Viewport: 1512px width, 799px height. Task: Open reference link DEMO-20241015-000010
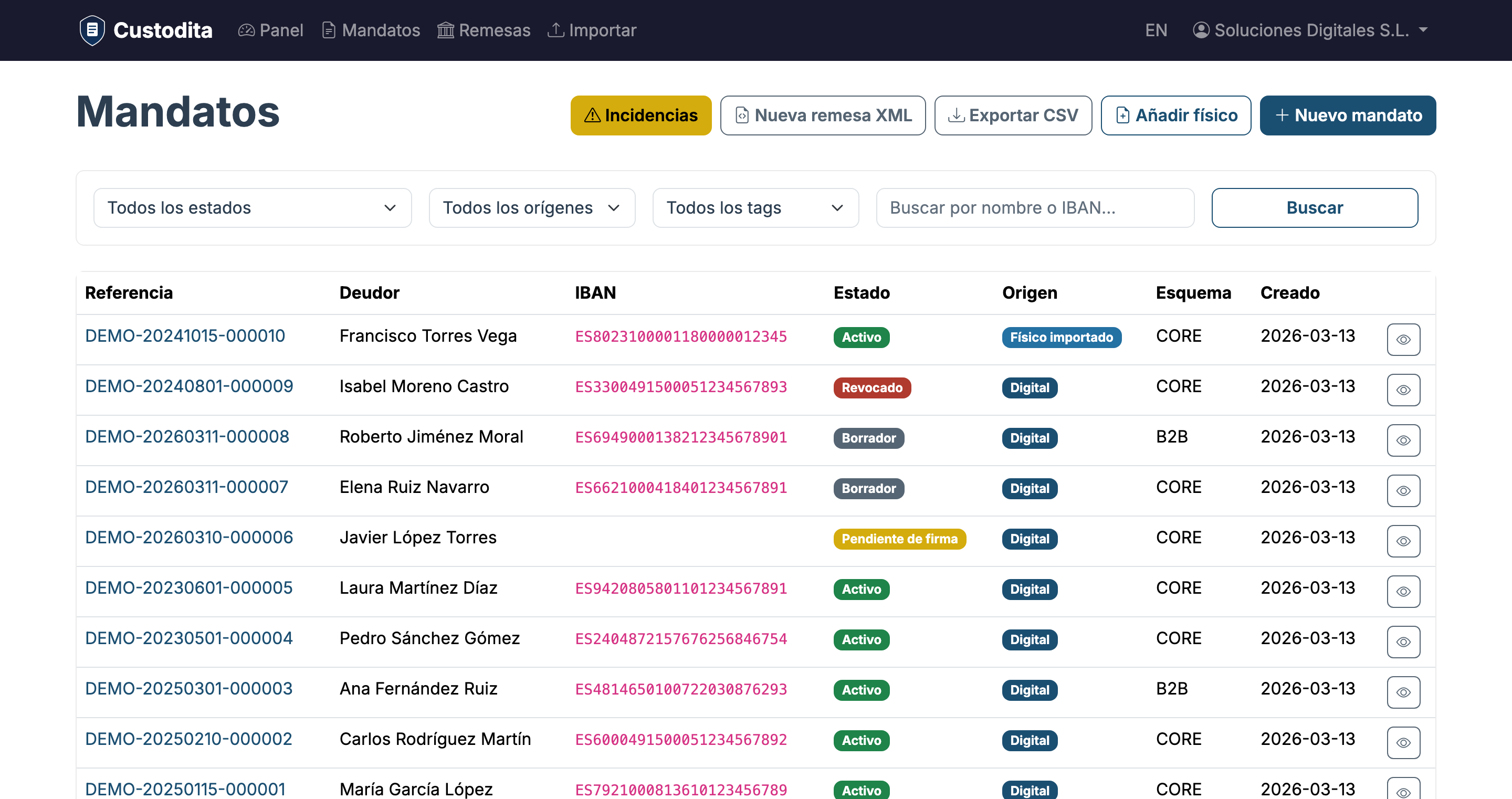point(185,336)
